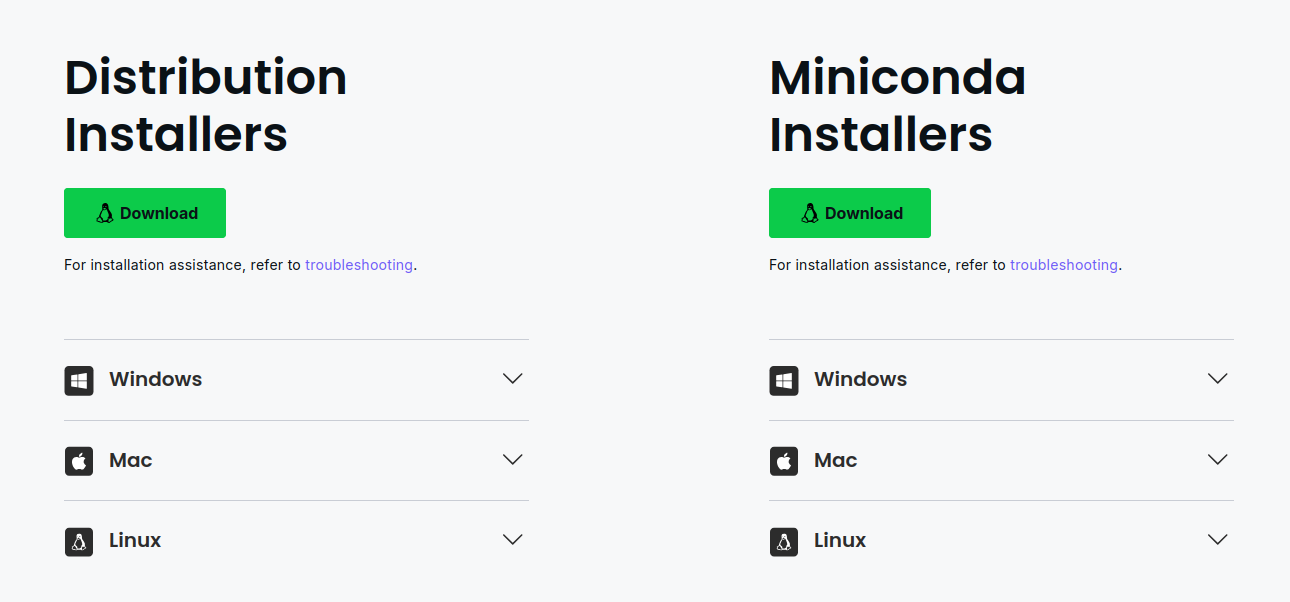The height and width of the screenshot is (602, 1290).
Task: Click the Linux penguin icon under Distribution Installers
Action: click(79, 541)
